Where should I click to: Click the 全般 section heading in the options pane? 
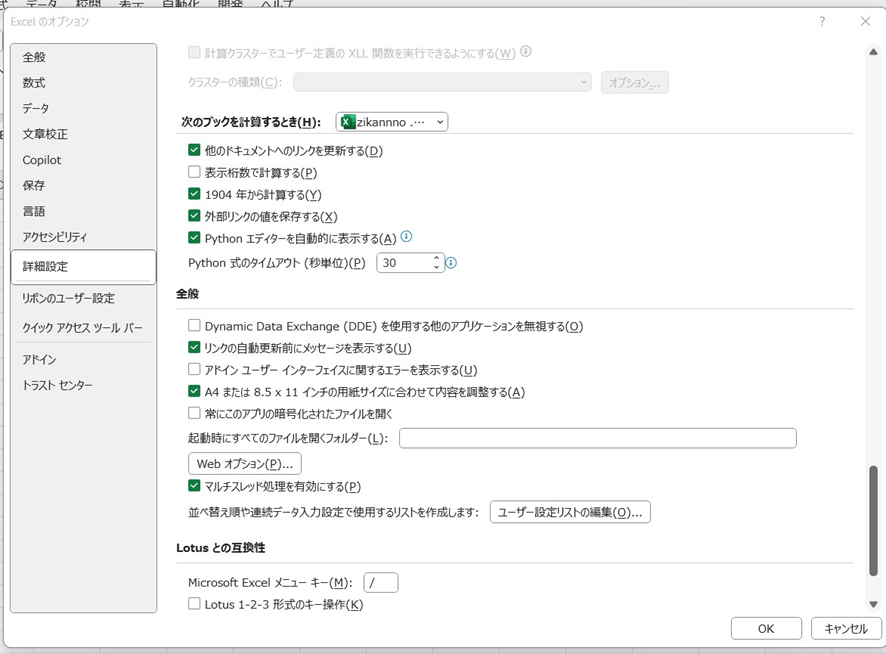pos(188,294)
